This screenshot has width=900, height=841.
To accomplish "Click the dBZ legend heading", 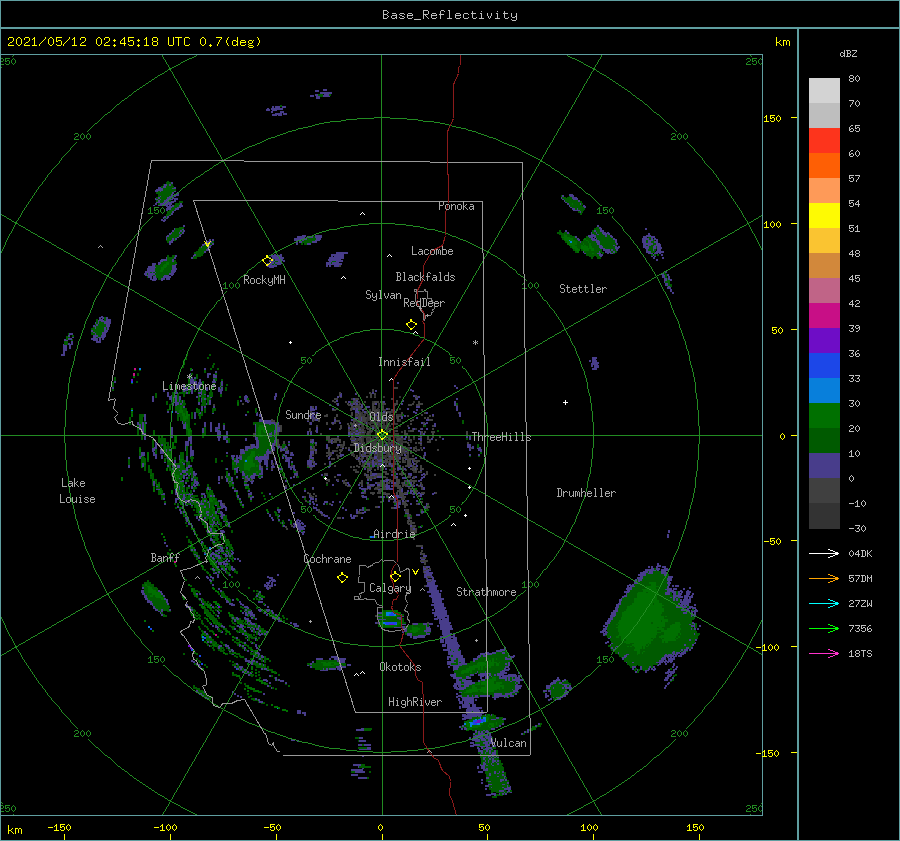I will (x=848, y=54).
